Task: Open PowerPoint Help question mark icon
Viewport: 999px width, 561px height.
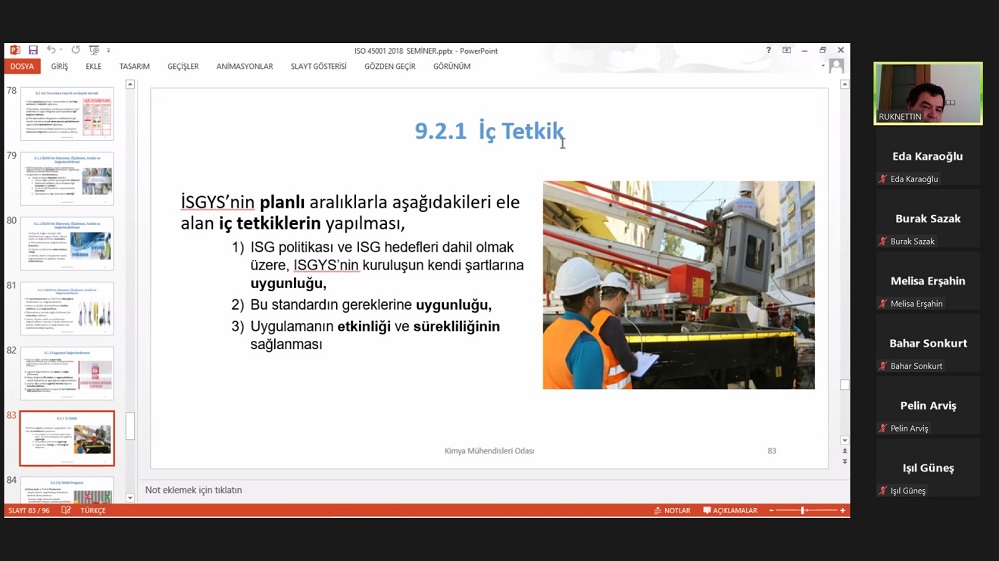Action: (768, 50)
